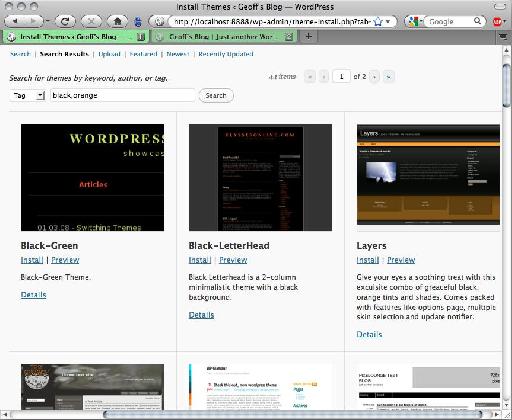Click the Black-Green theme title
The width and height of the screenshot is (512, 420).
(49, 246)
